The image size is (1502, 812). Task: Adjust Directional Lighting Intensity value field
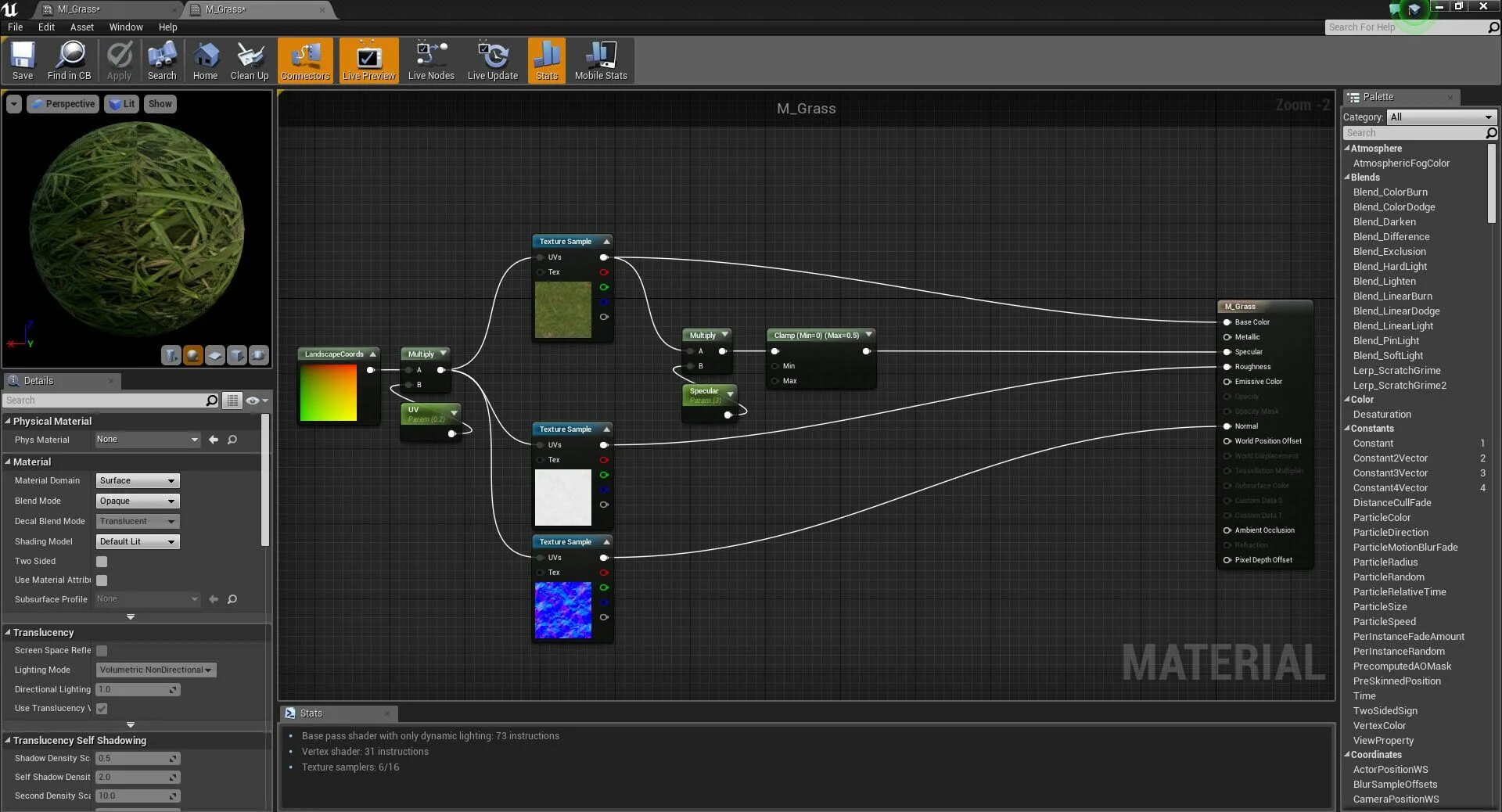point(138,690)
